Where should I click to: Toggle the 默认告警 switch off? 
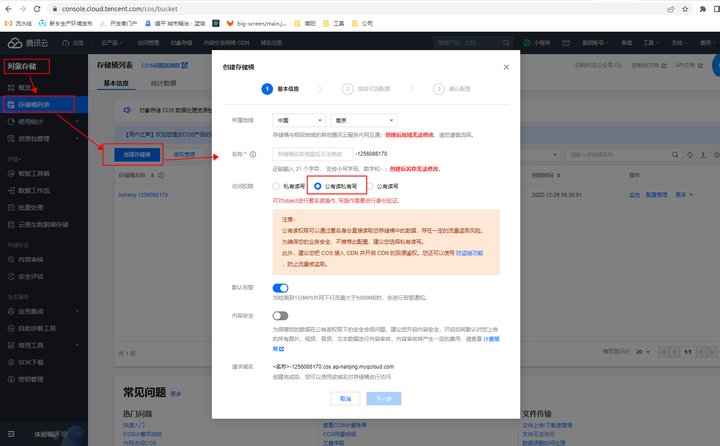[x=280, y=288]
